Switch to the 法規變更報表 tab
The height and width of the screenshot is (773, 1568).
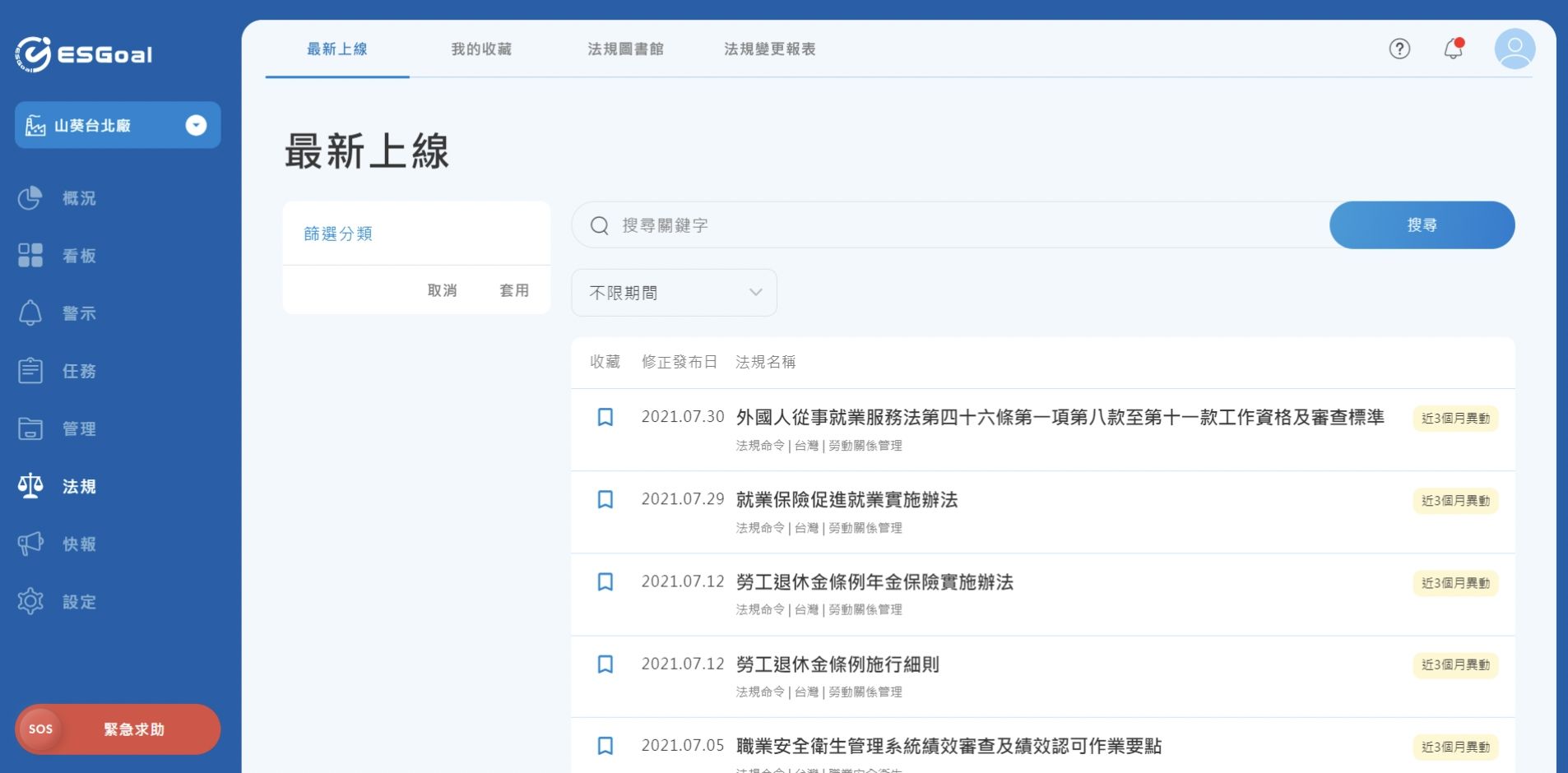770,49
